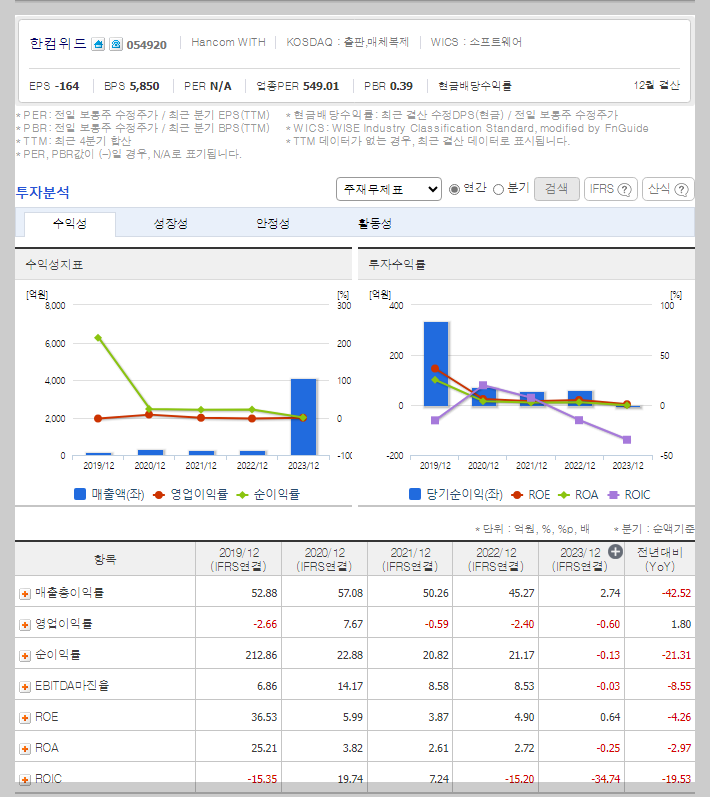Switch to the 안정성 tab
The image size is (710, 797).
click(x=273, y=224)
